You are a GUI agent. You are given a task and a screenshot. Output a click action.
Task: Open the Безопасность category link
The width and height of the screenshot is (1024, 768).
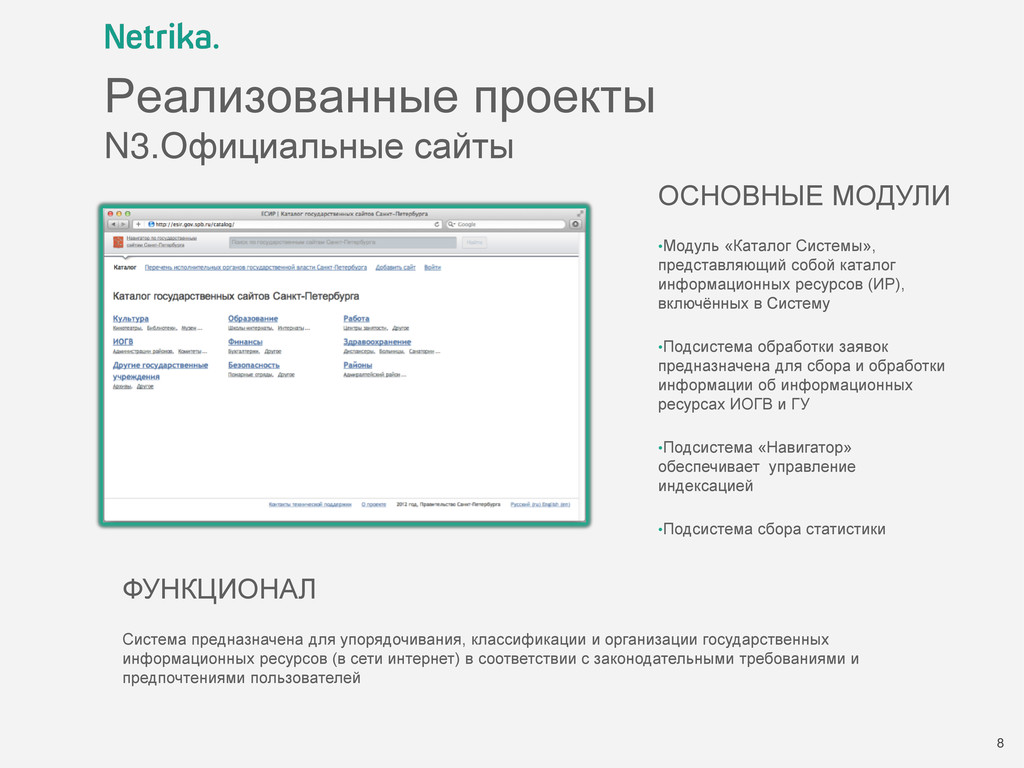pyautogui.click(x=253, y=365)
